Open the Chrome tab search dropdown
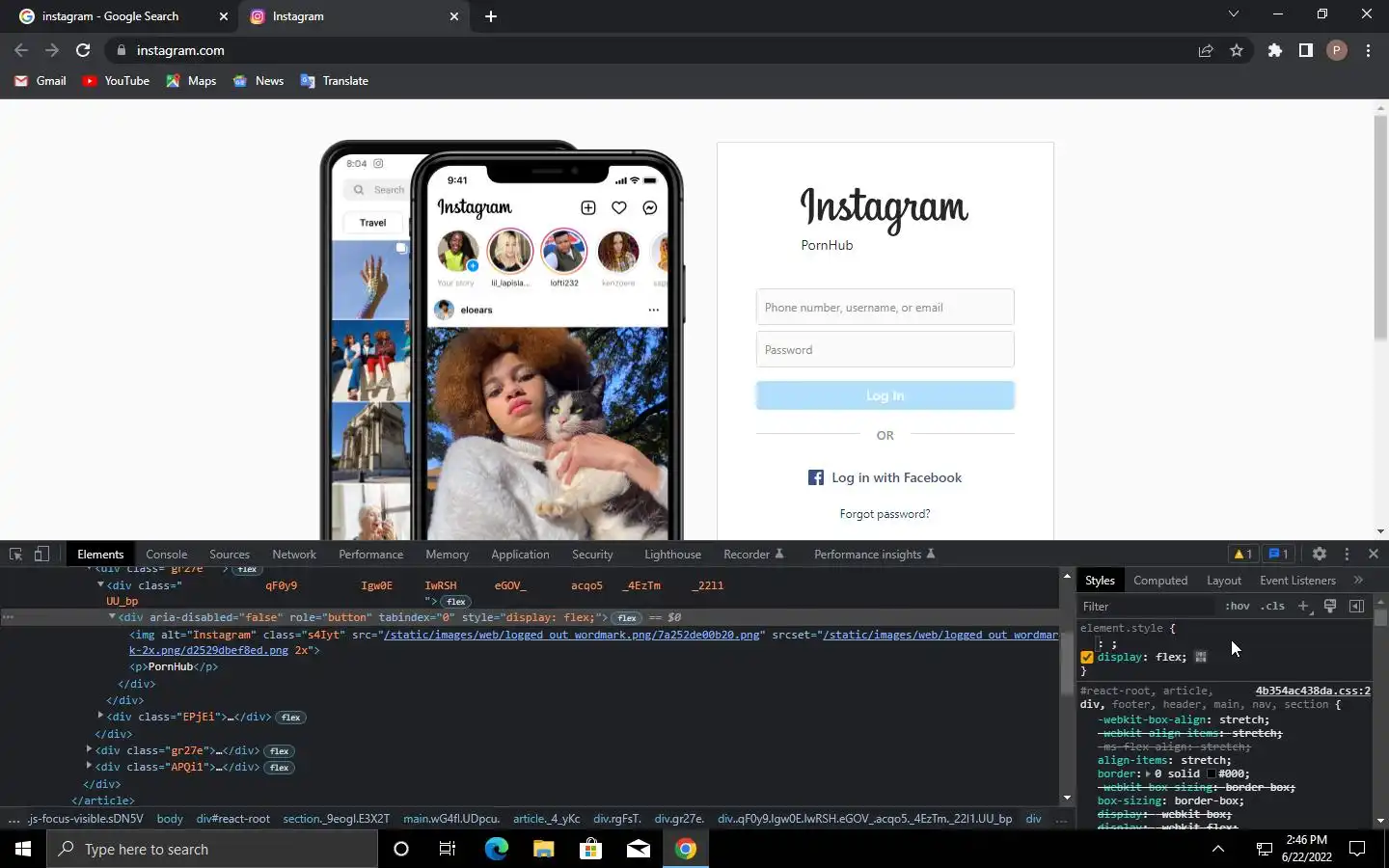 (1233, 14)
